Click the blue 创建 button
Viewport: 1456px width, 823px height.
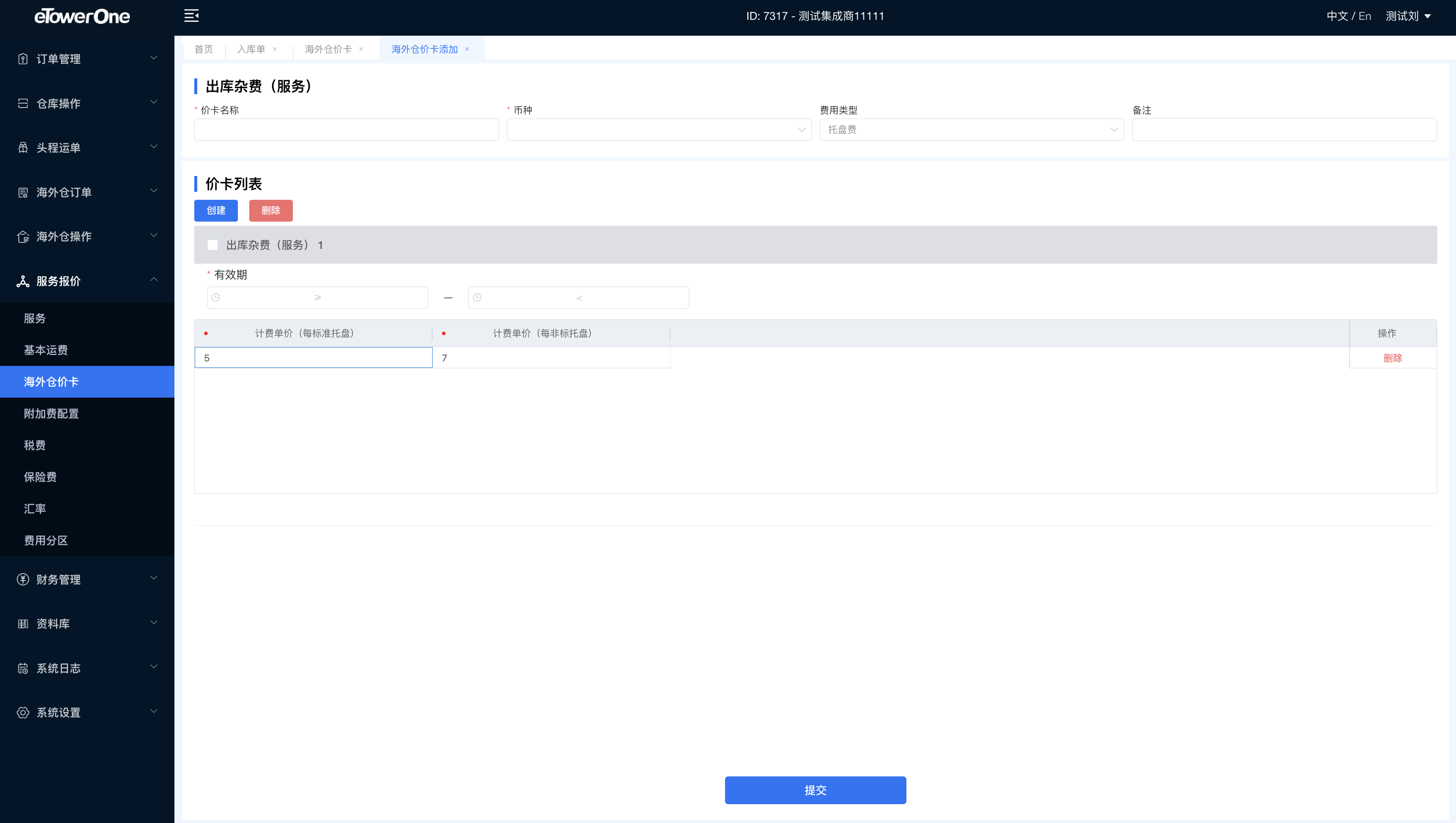(216, 210)
